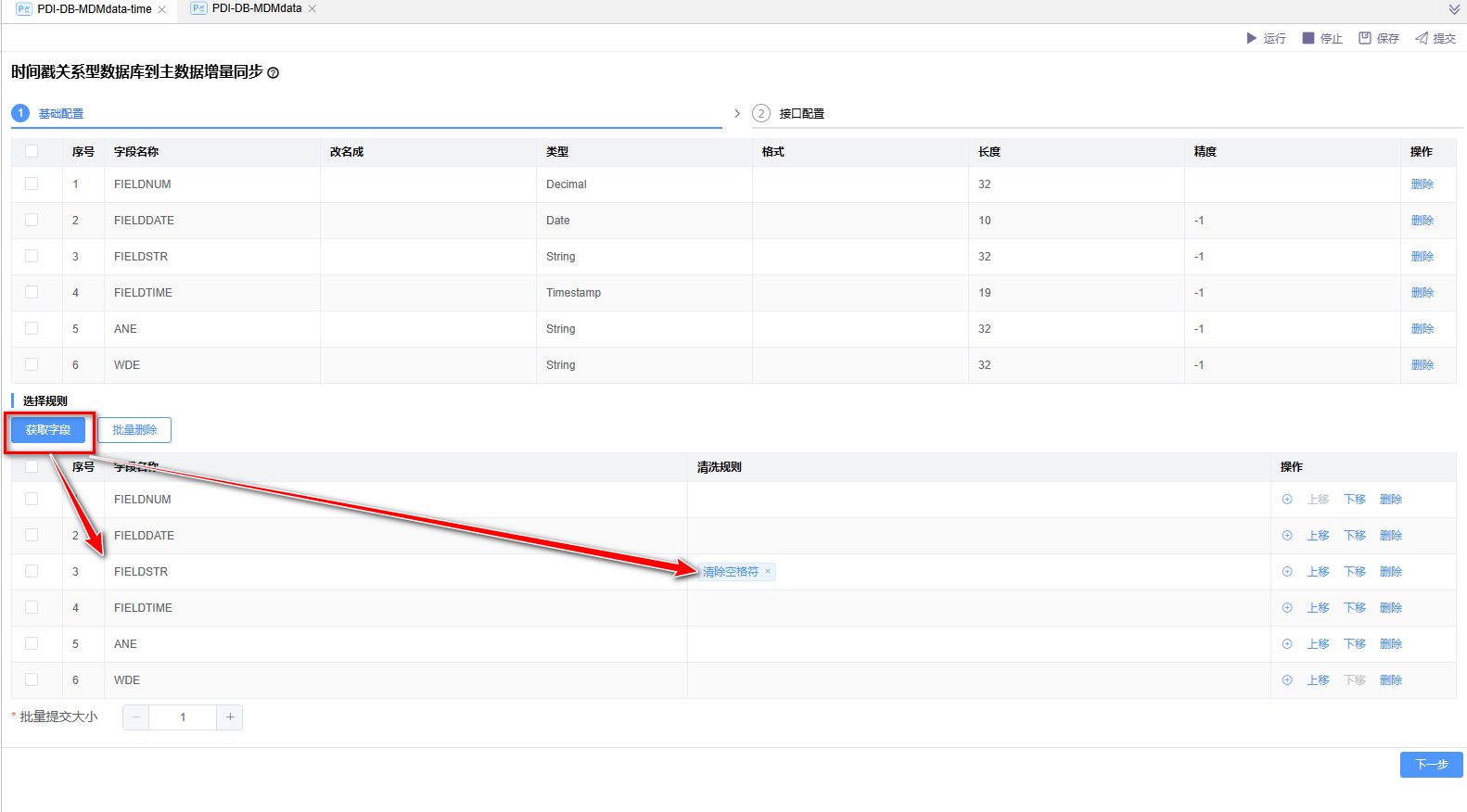Click the batch submit size input field
This screenshot has width=1467, height=812.
tap(183, 717)
